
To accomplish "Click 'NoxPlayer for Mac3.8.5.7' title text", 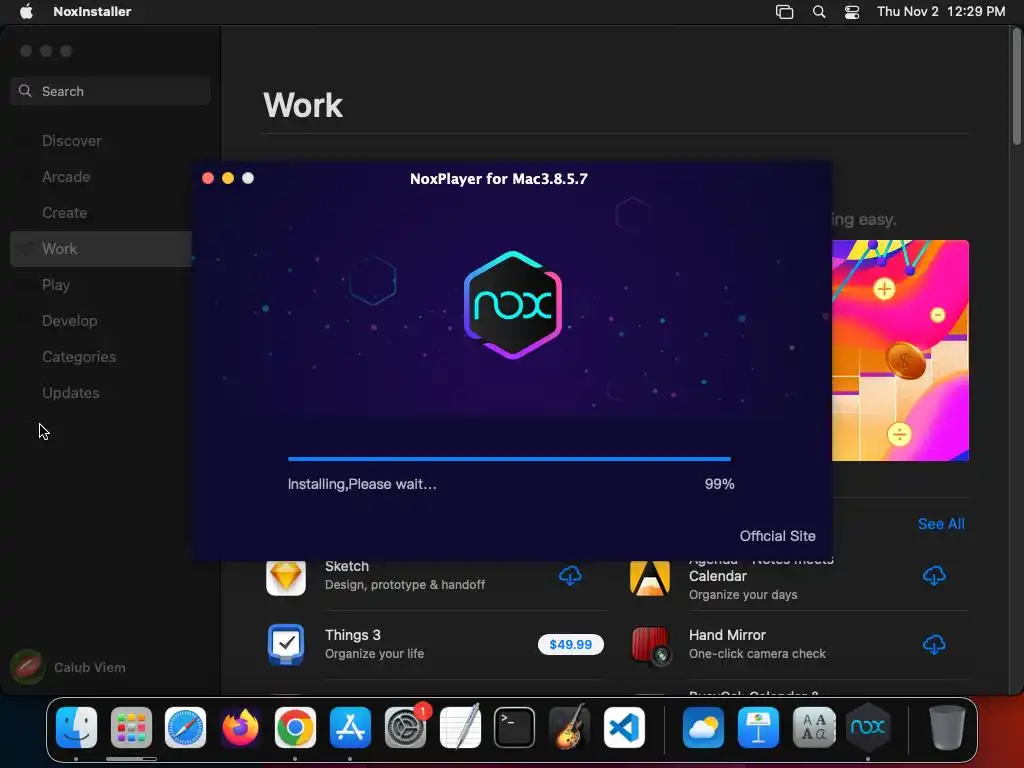I will (x=499, y=179).
